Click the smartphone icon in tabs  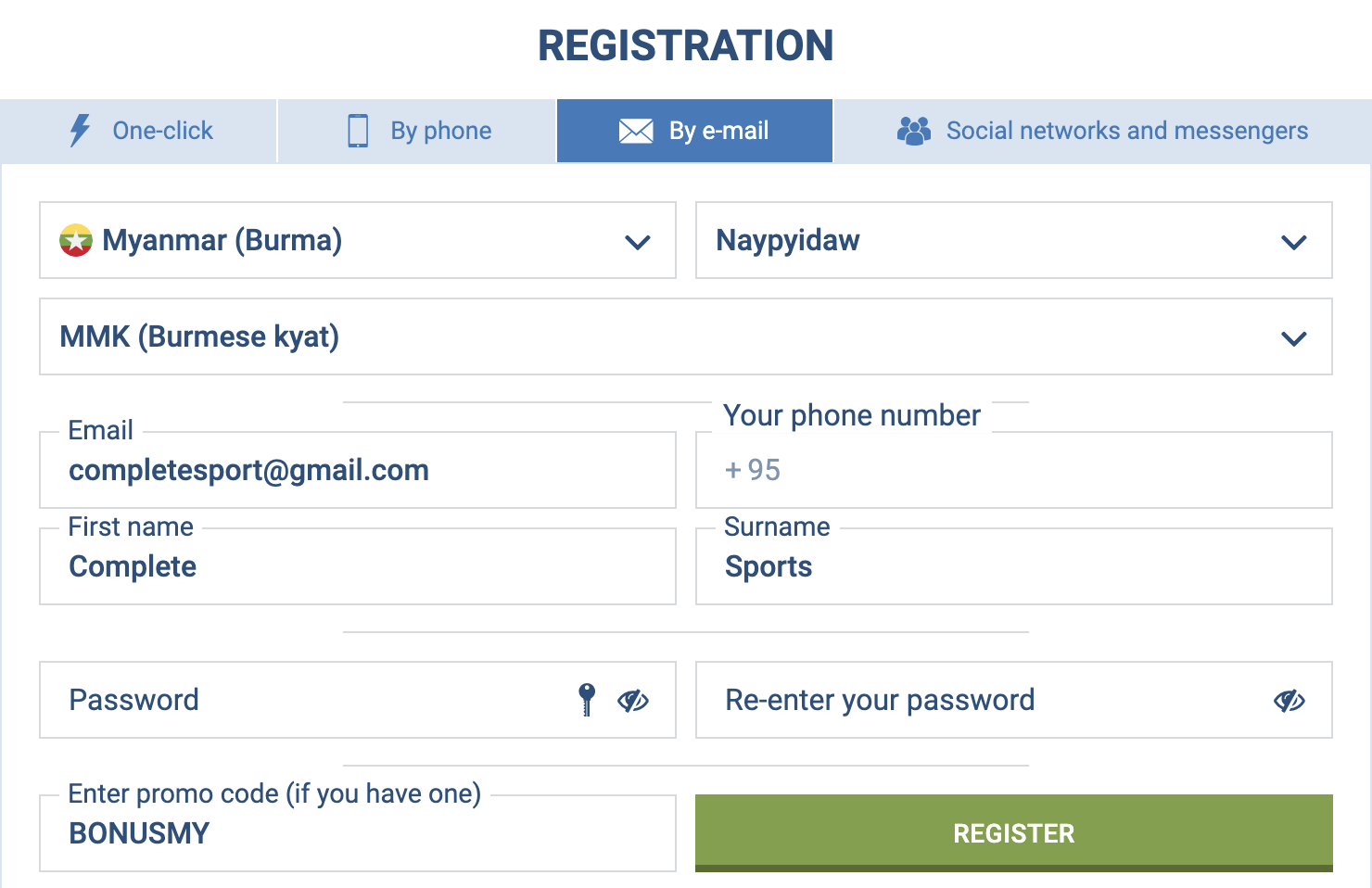pos(358,131)
